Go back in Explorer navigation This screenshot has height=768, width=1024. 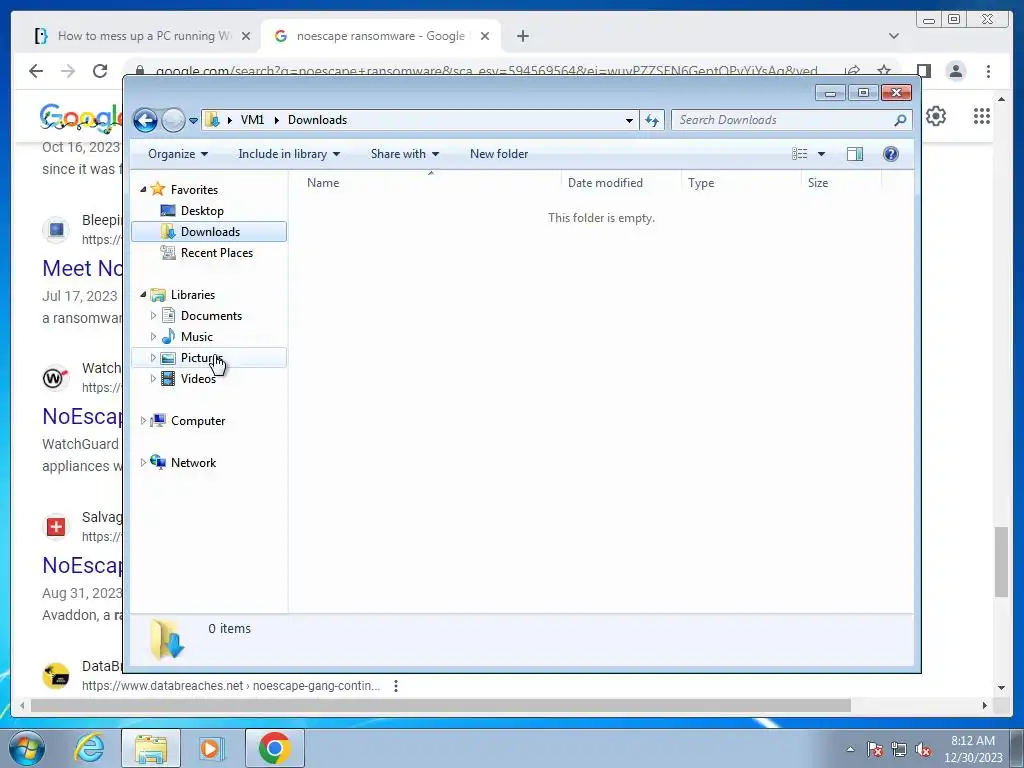[145, 120]
